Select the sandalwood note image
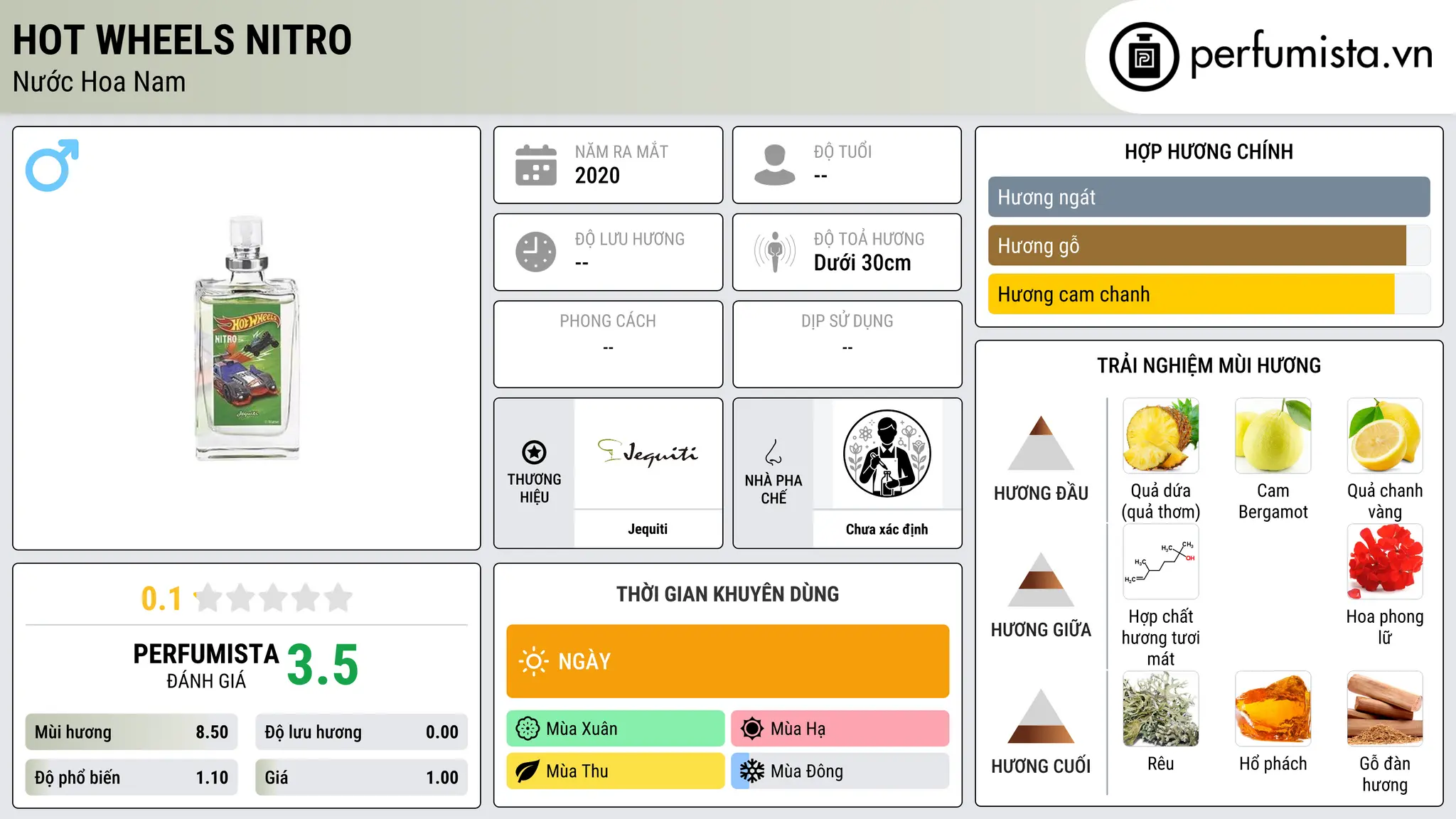1456x819 pixels. pos(1385,709)
